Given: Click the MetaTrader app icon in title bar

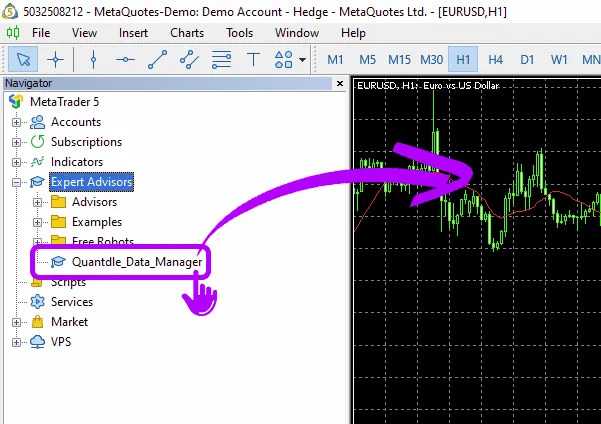Looking at the screenshot, I should point(10,11).
